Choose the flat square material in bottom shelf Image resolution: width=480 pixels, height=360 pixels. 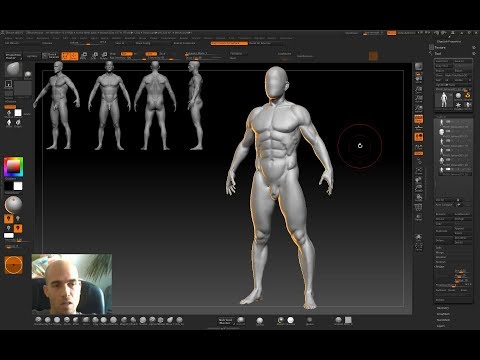[348, 320]
